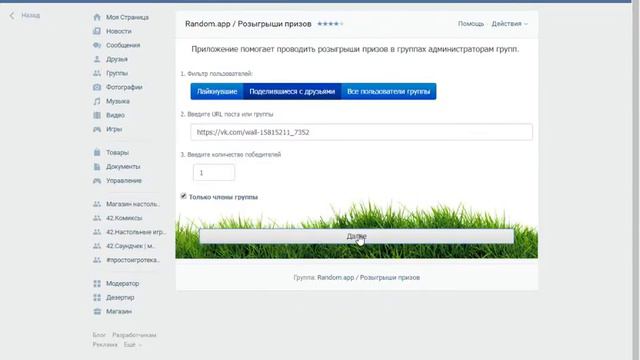Viewport: 640px width, 360px height.
Task: Open the 42.Сундучок group link
Action: coord(130,246)
